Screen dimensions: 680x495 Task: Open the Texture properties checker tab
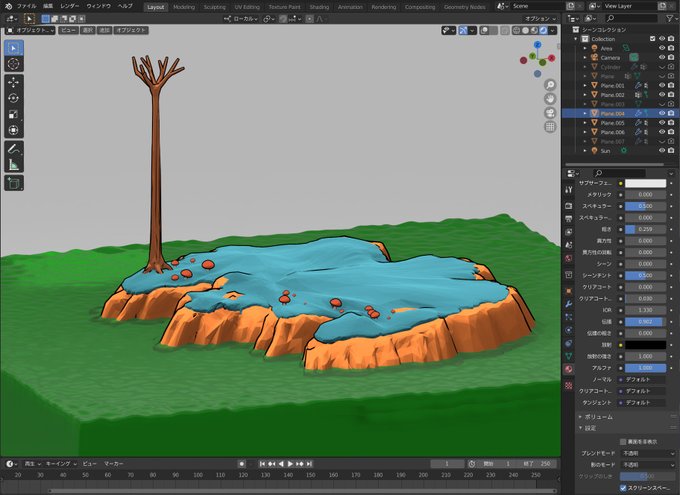[x=569, y=385]
